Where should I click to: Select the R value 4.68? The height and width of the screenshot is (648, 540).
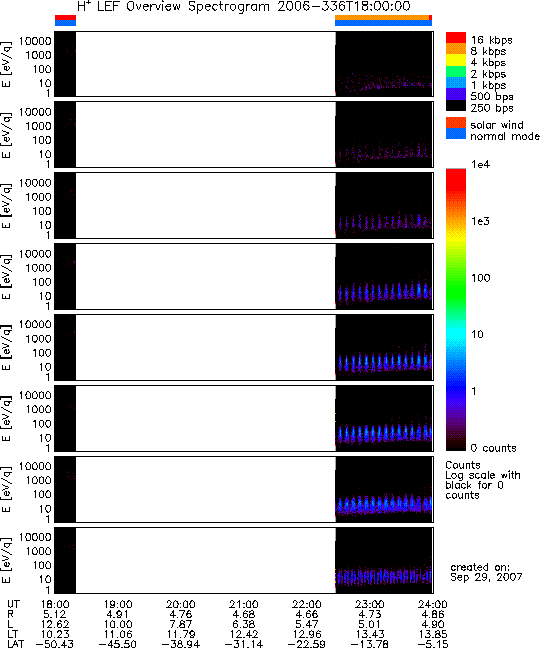point(244,615)
